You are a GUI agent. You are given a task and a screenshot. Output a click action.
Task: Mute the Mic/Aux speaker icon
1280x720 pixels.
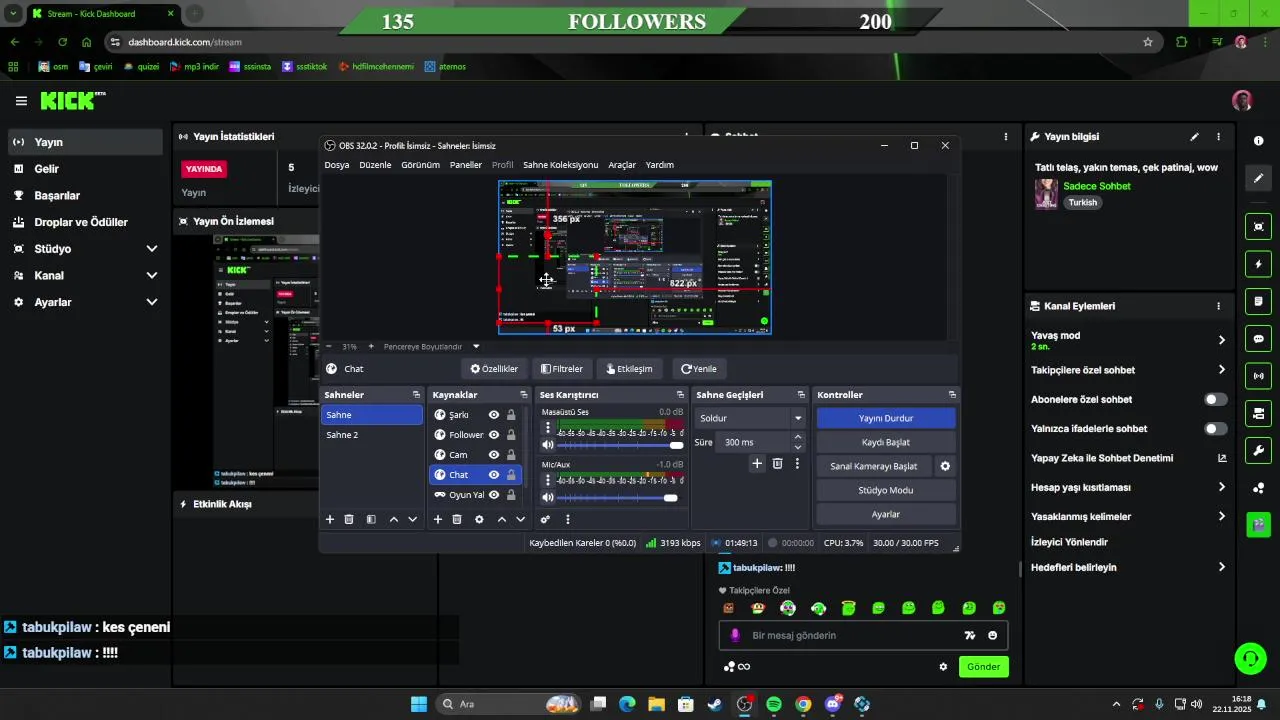[x=547, y=497]
